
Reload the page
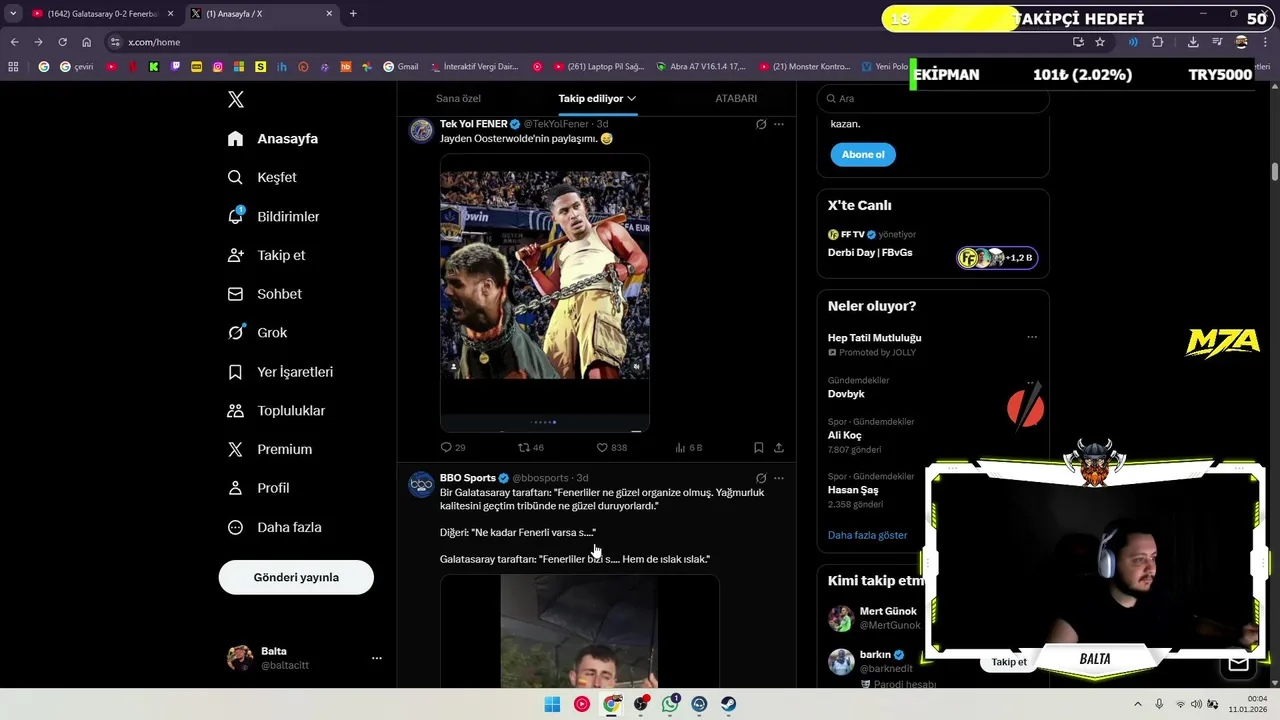pyautogui.click(x=62, y=42)
